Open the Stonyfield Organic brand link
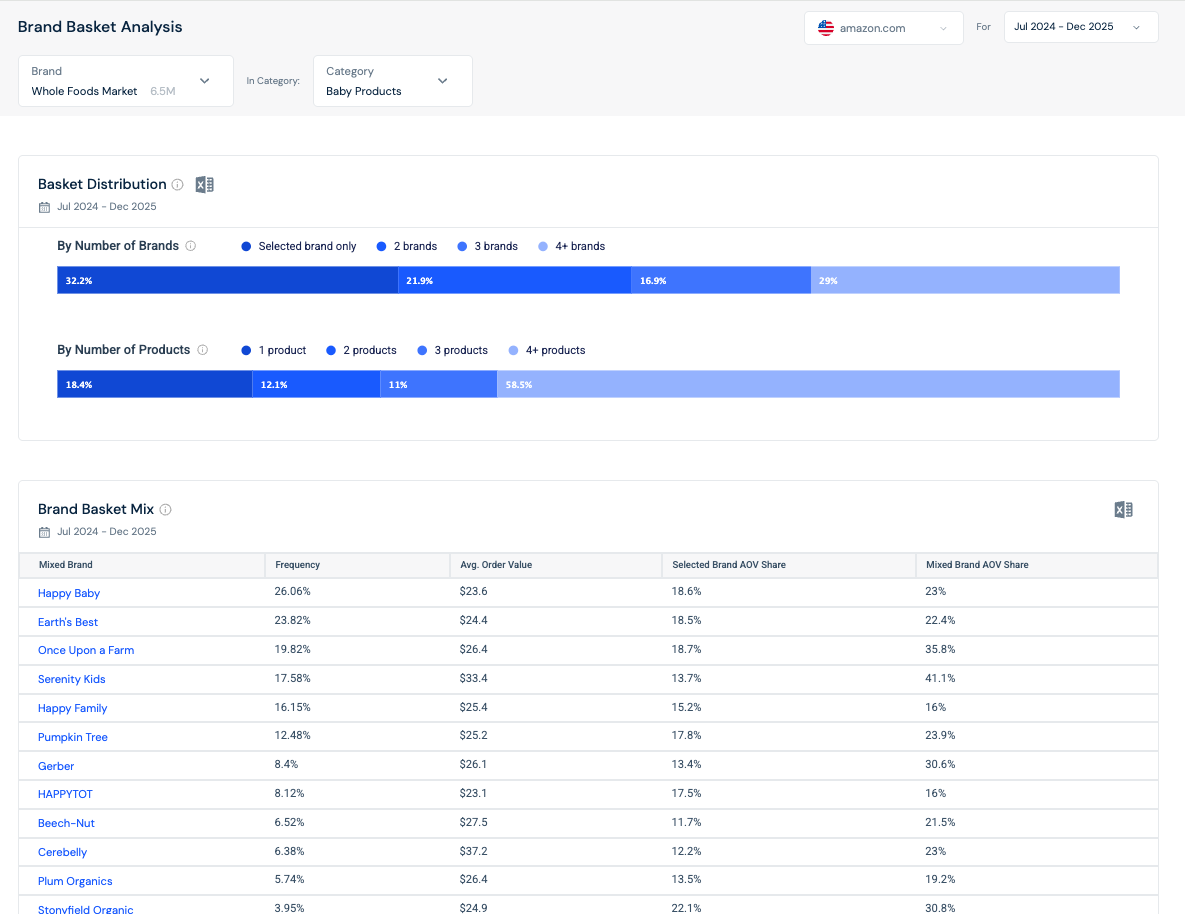This screenshot has height=914, width=1185. [x=85, y=909]
